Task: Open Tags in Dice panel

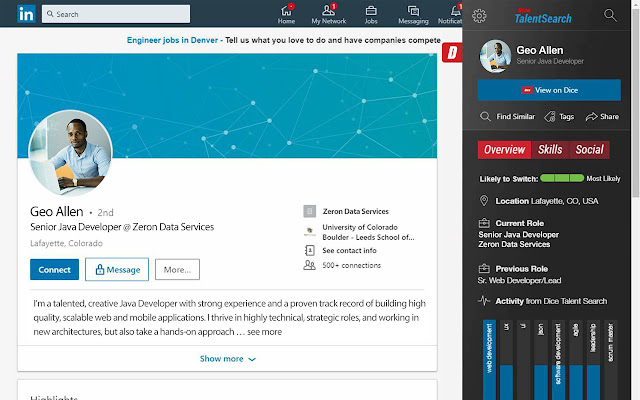Action: [559, 117]
